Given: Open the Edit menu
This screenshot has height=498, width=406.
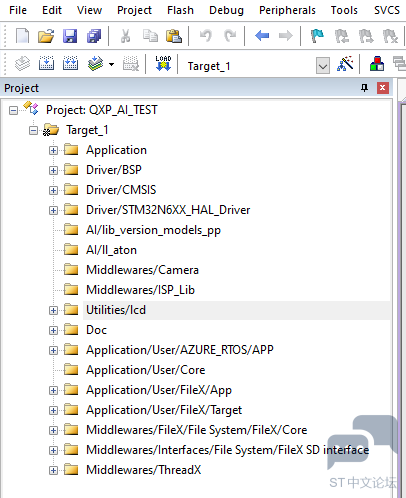Looking at the screenshot, I should pyautogui.click(x=52, y=10).
